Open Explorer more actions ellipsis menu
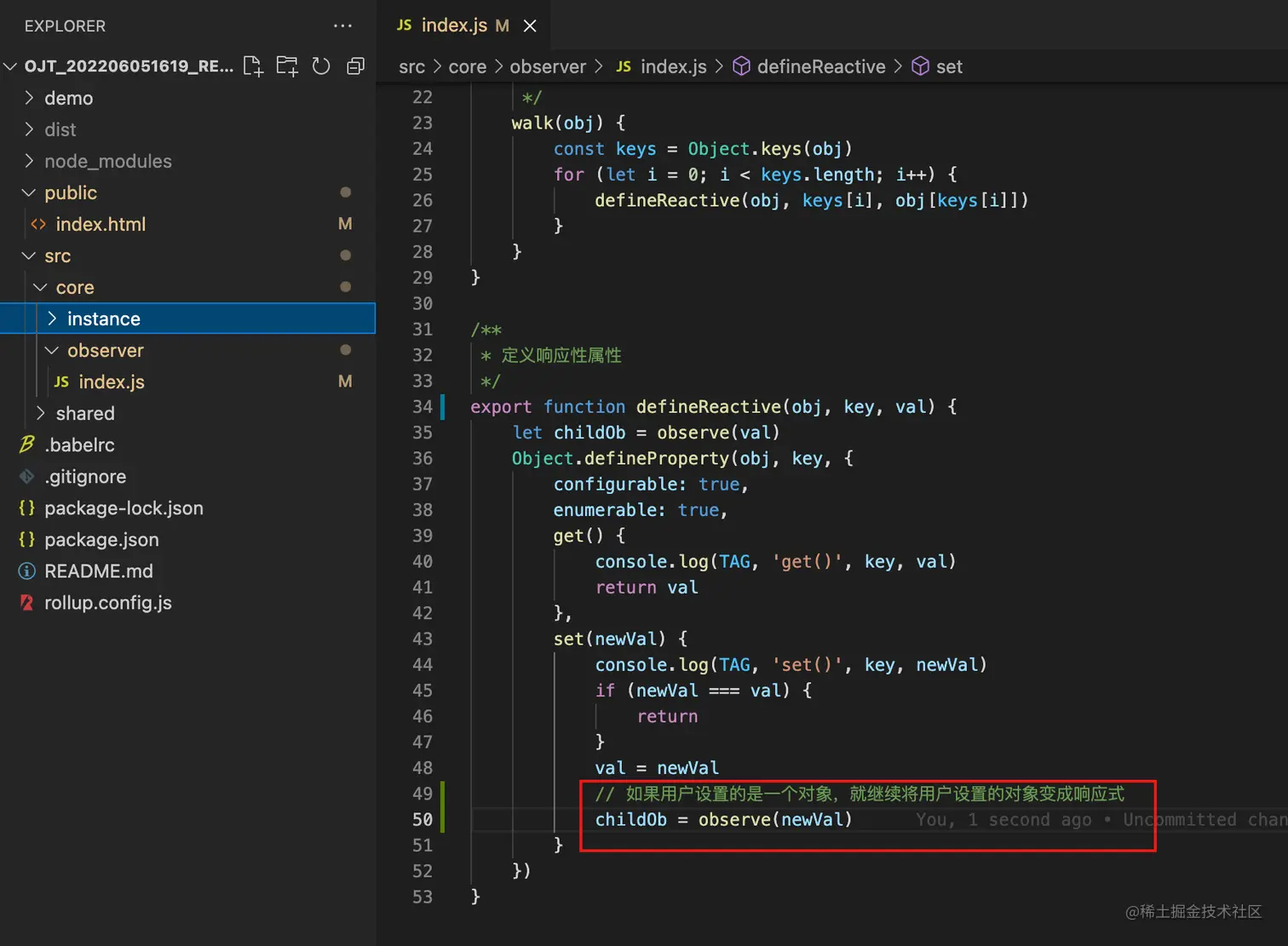 [x=342, y=26]
